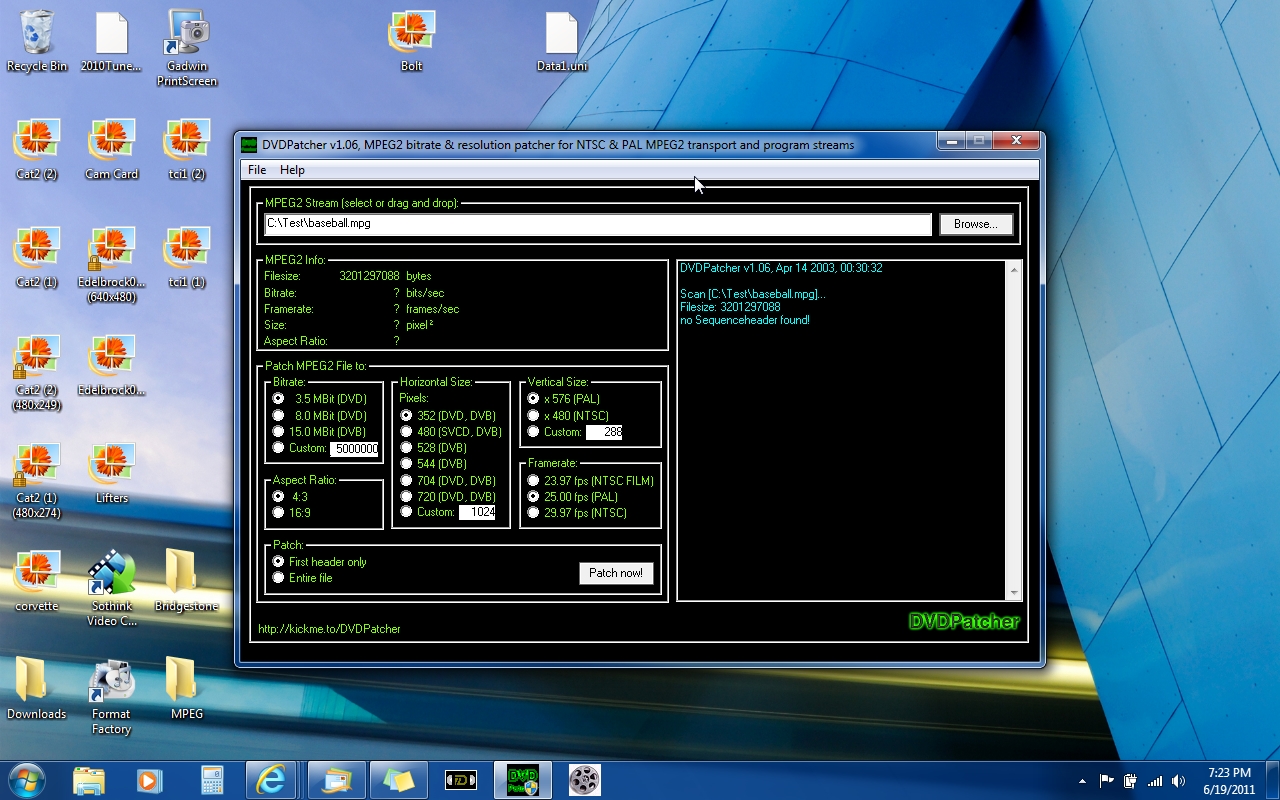Launch Format Factory from desktop
Screen dimensions: 1280x800
click(x=112, y=697)
